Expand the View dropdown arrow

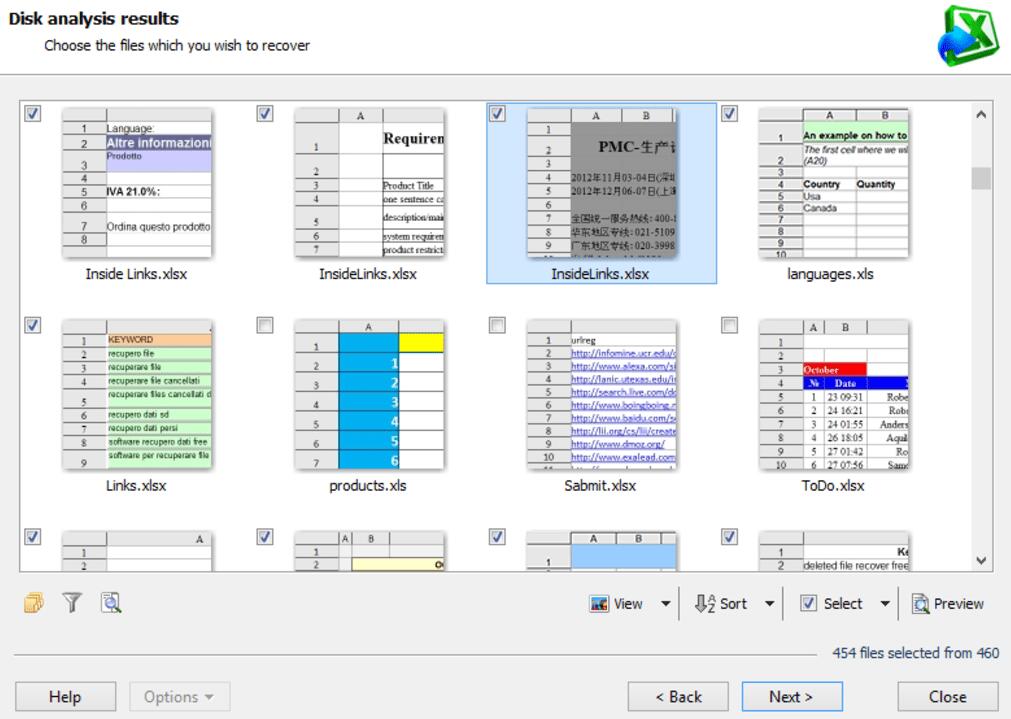pyautogui.click(x=665, y=604)
